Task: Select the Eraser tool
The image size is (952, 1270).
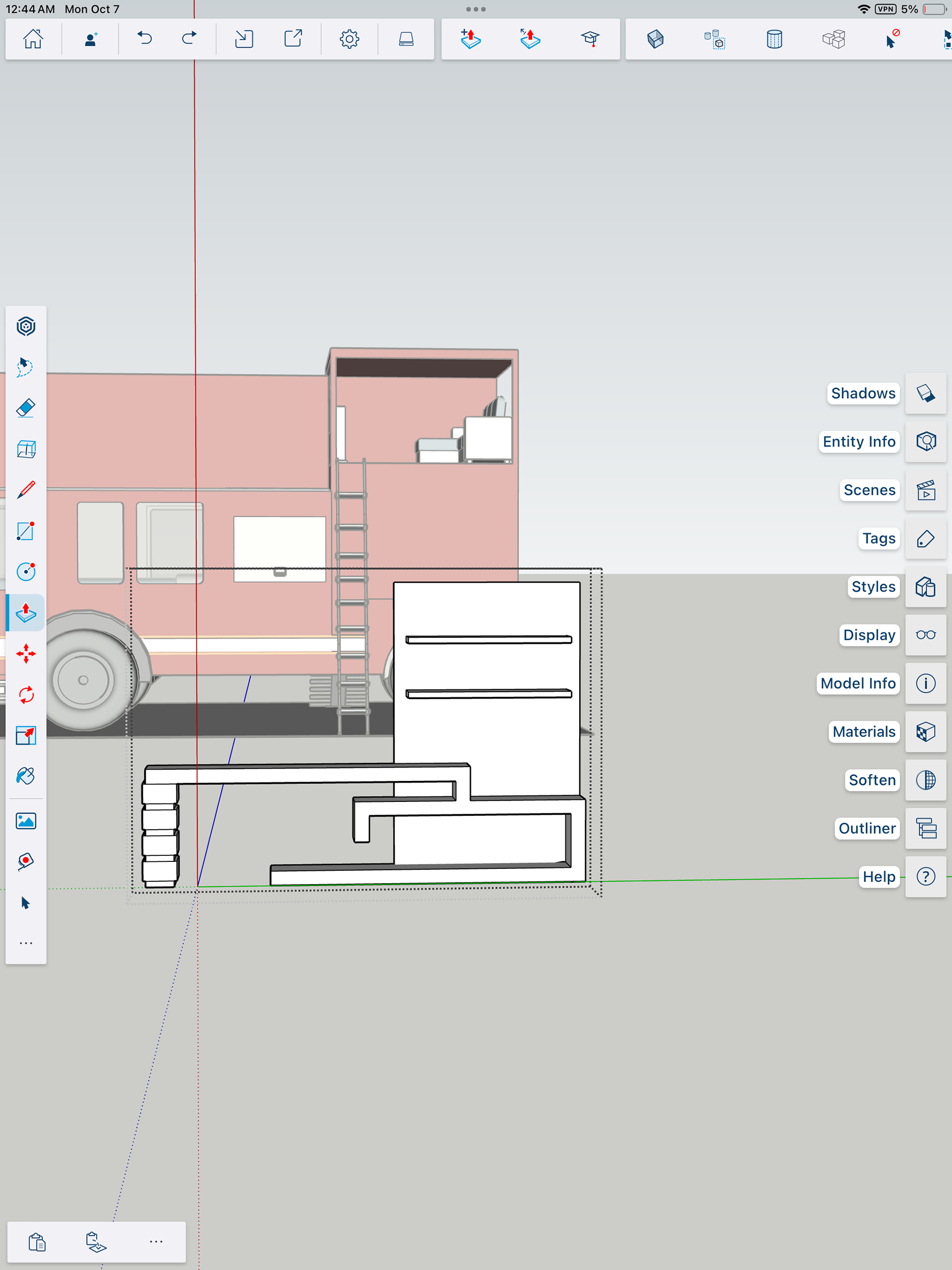Action: tap(26, 408)
